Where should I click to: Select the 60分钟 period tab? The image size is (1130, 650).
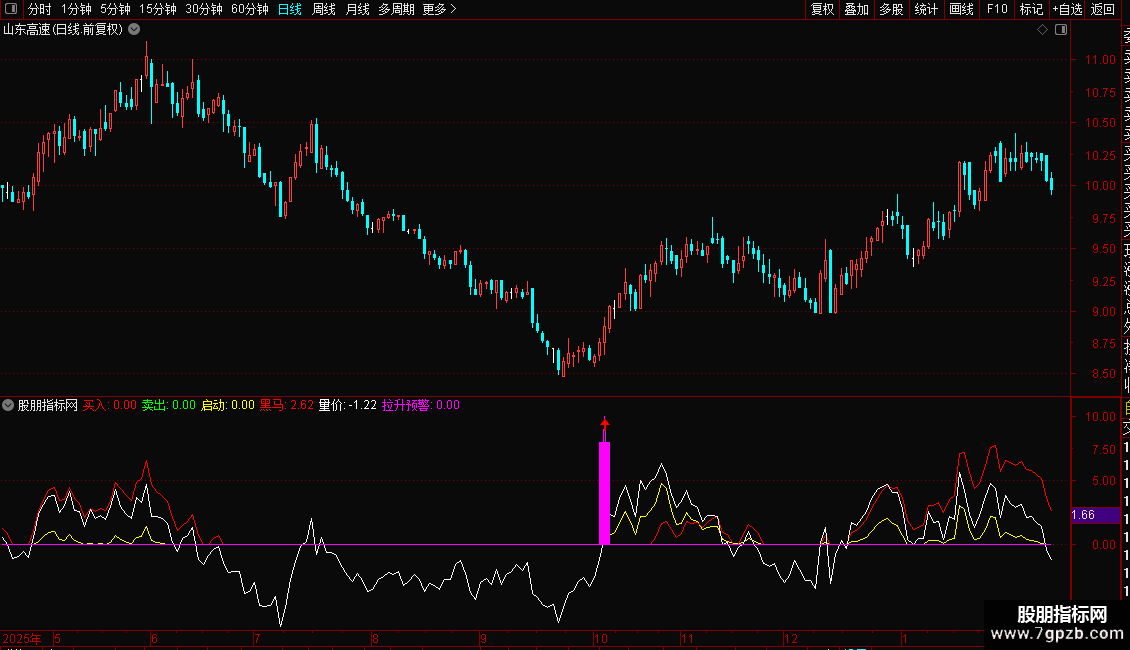tap(249, 10)
